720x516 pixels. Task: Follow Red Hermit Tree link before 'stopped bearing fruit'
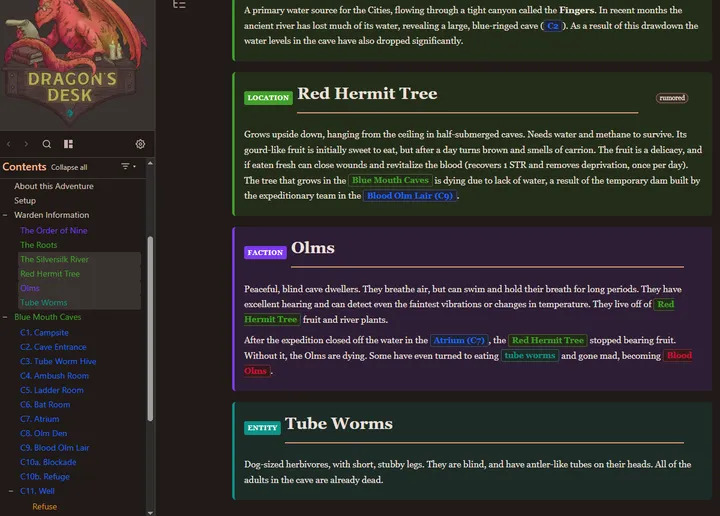point(547,340)
